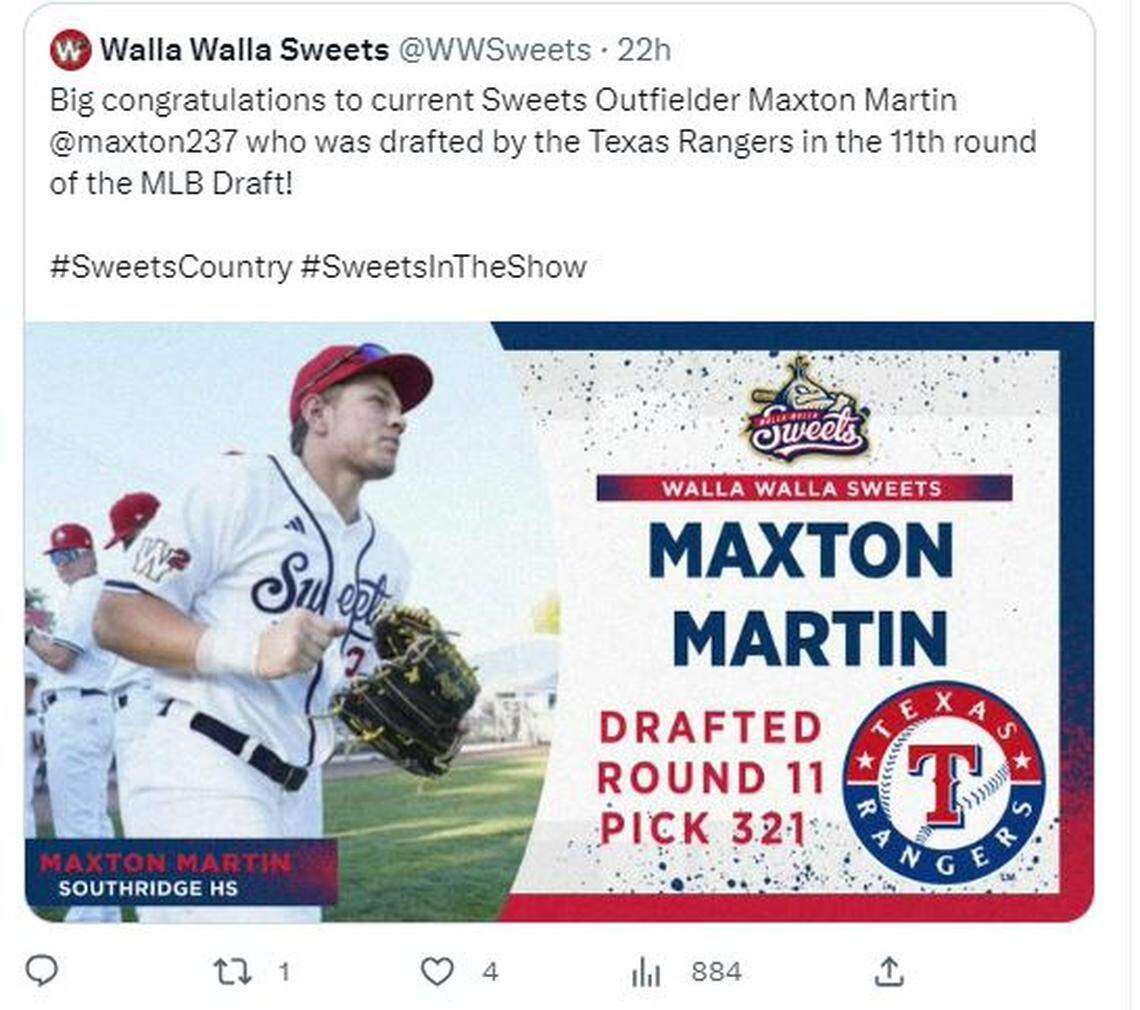Click the @WWSweets handle
This screenshot has width=1140, height=1010.
coord(495,49)
